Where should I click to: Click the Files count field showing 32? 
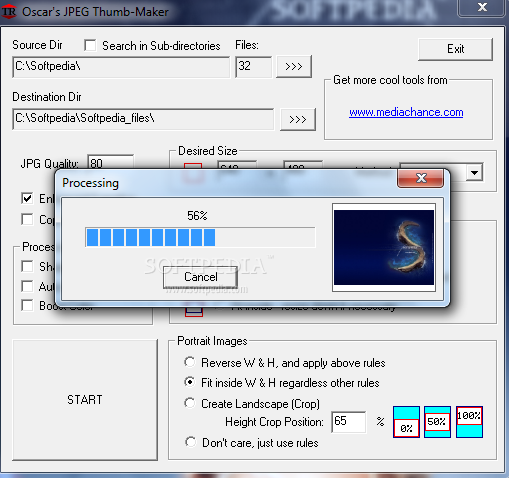coord(254,67)
